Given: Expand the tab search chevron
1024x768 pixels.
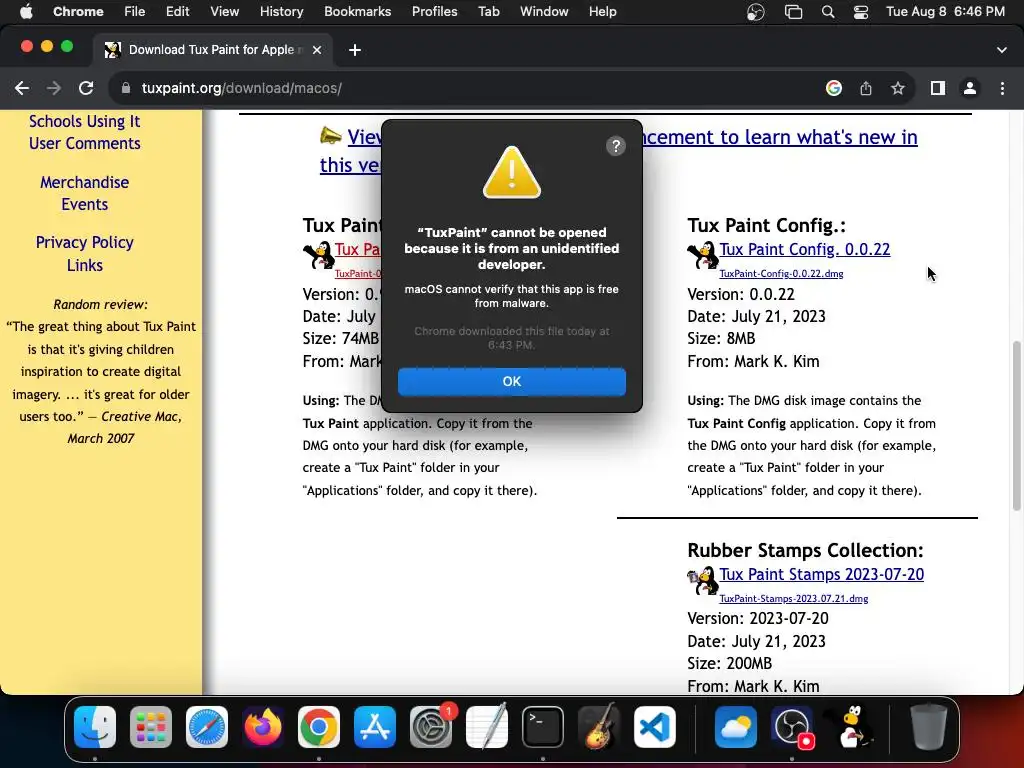Looking at the screenshot, I should [1002, 50].
